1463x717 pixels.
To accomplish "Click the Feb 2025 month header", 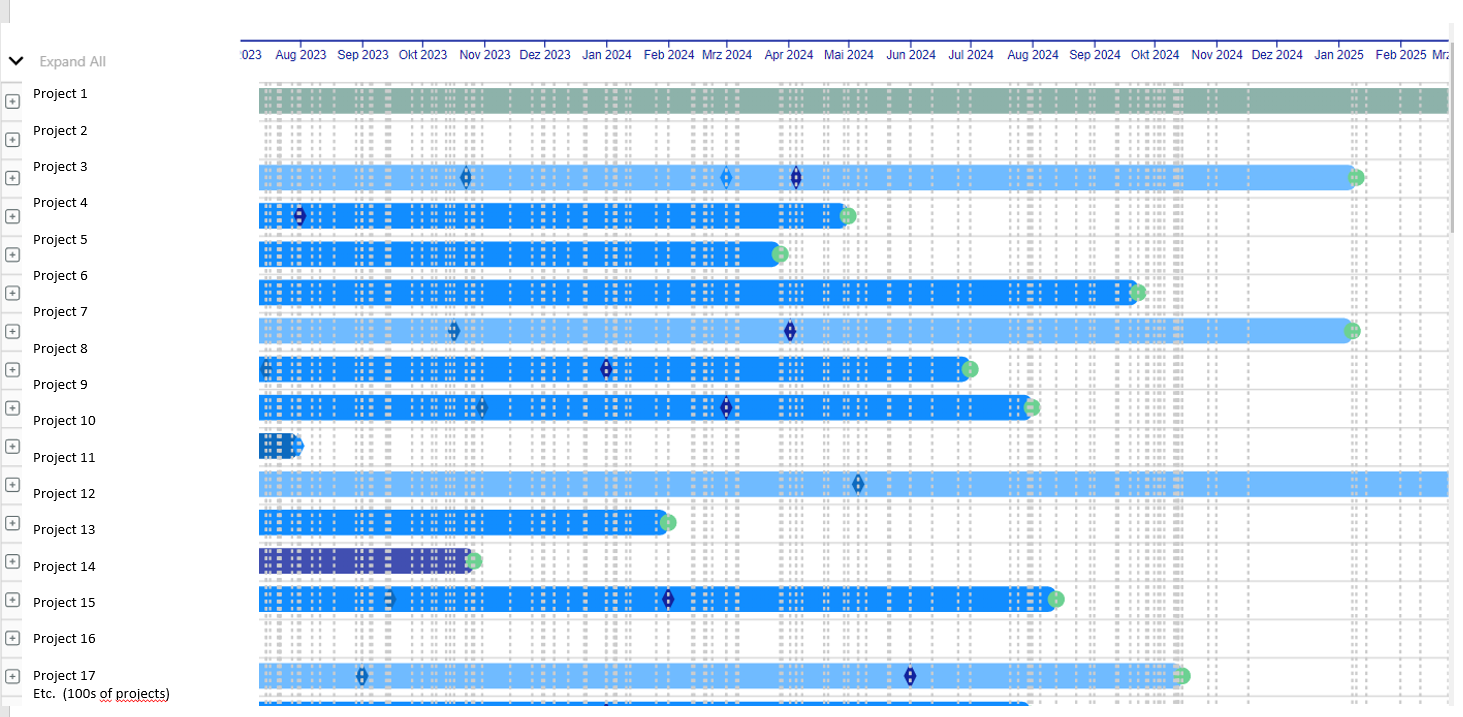I will coord(1401,55).
